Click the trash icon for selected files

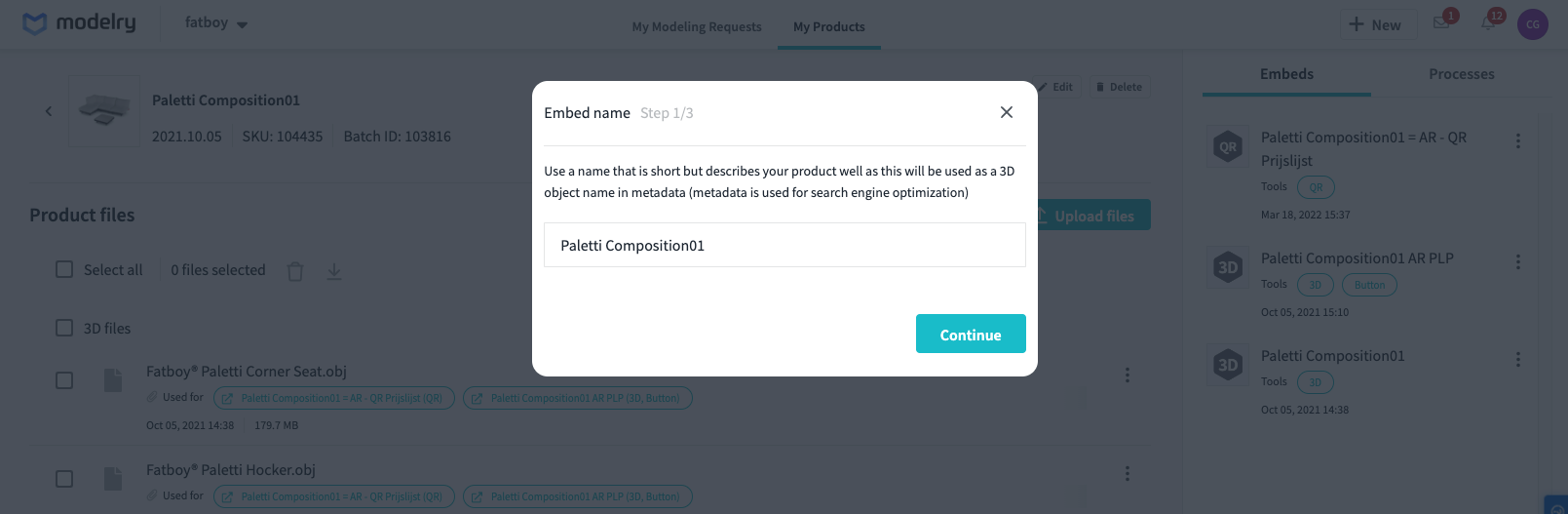(295, 271)
